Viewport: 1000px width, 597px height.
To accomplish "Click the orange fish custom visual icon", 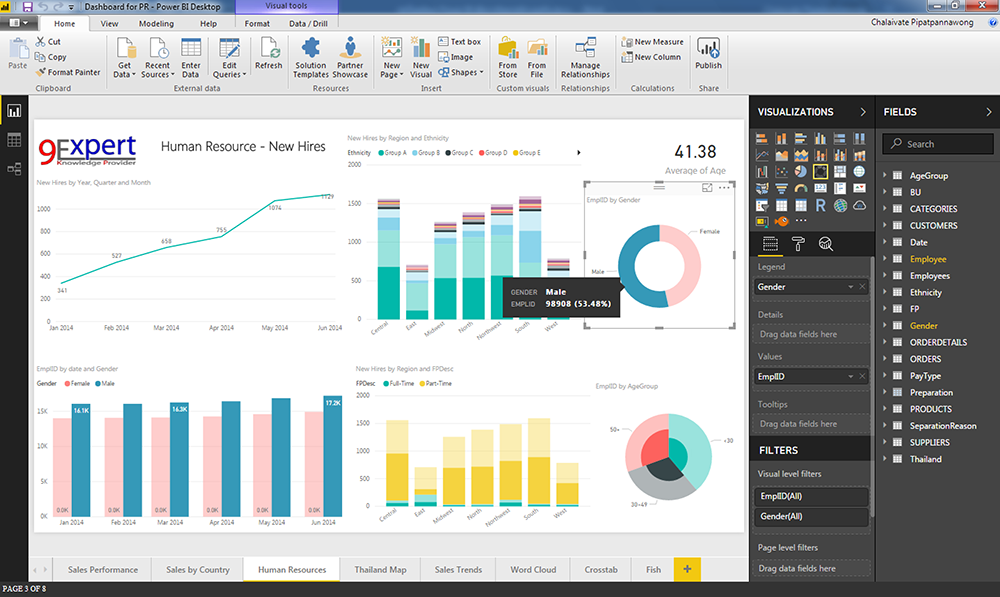I will tap(782, 221).
